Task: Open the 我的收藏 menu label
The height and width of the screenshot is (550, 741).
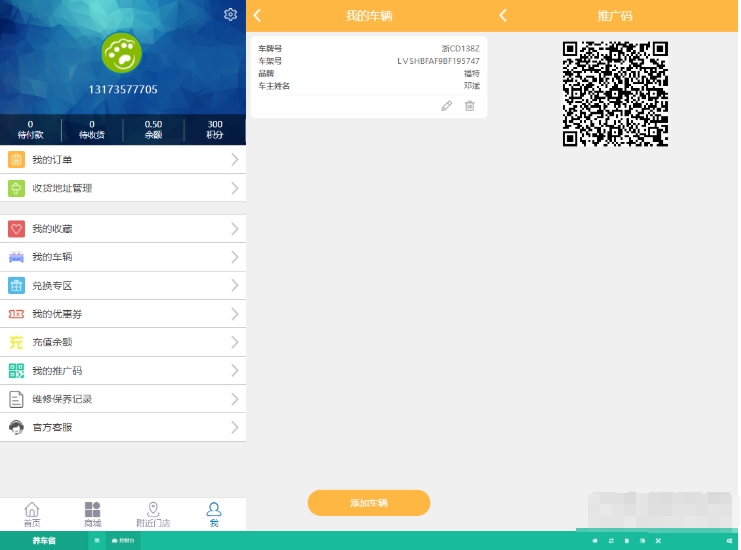Action: (x=52, y=229)
